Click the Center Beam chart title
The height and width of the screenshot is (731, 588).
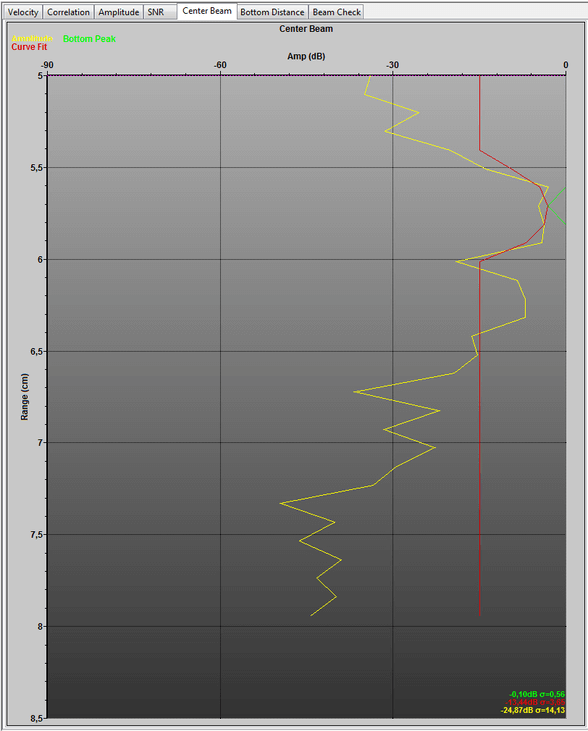(306, 29)
